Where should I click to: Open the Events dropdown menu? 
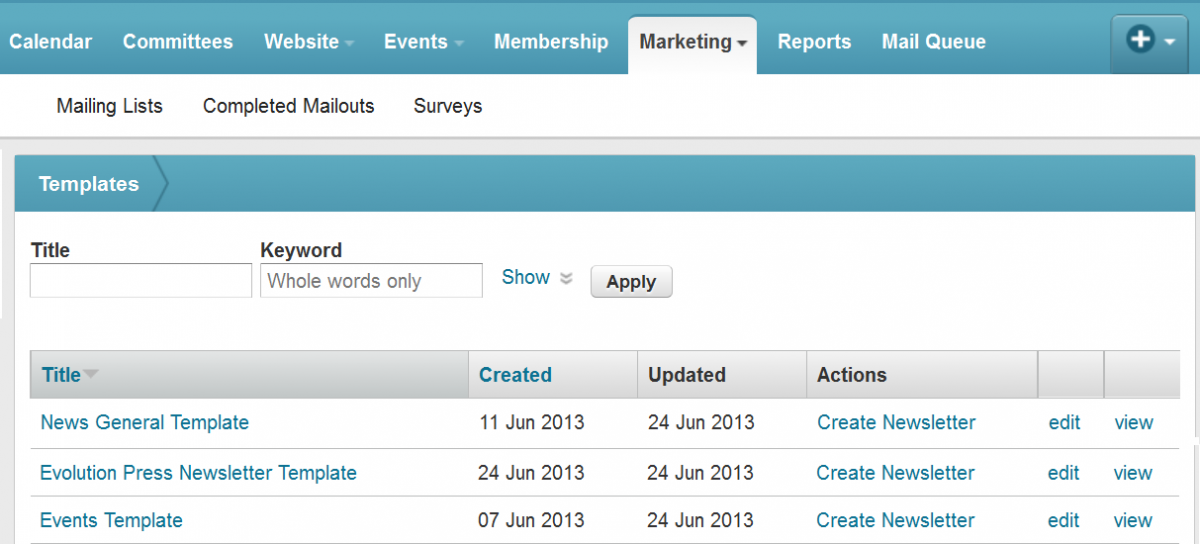[423, 42]
